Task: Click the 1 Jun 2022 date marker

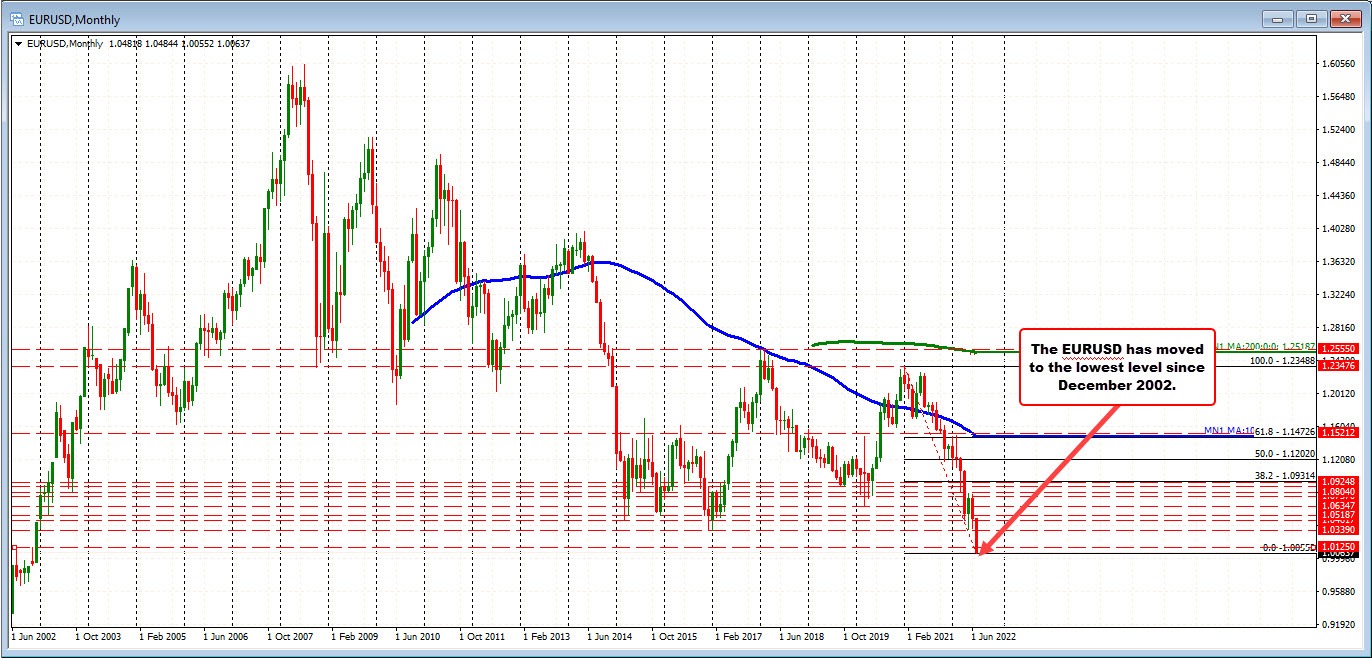Action: pos(996,635)
